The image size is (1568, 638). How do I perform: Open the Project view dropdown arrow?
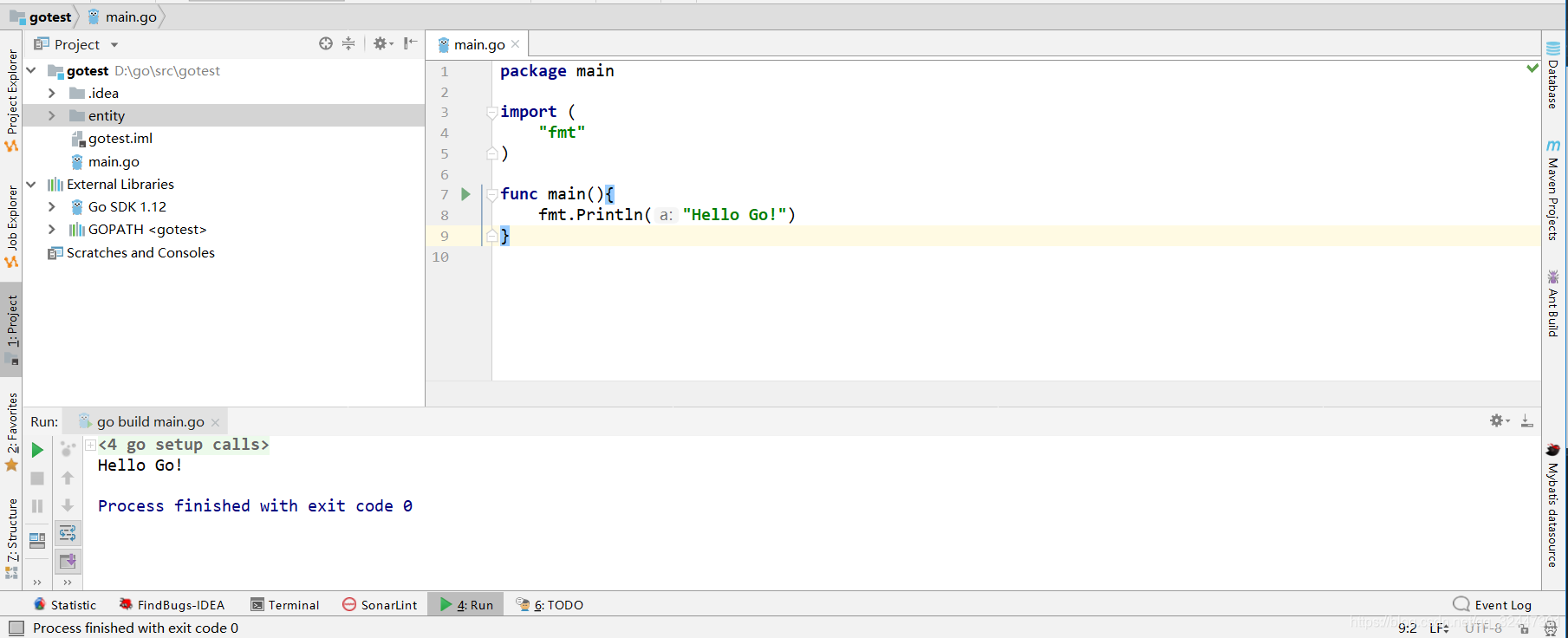[x=114, y=45]
